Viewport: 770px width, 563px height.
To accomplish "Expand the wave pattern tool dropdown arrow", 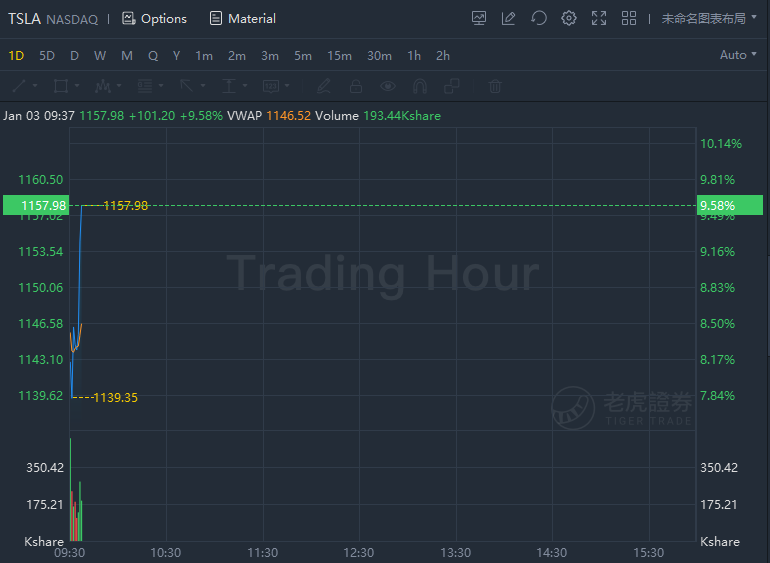I will (119, 86).
